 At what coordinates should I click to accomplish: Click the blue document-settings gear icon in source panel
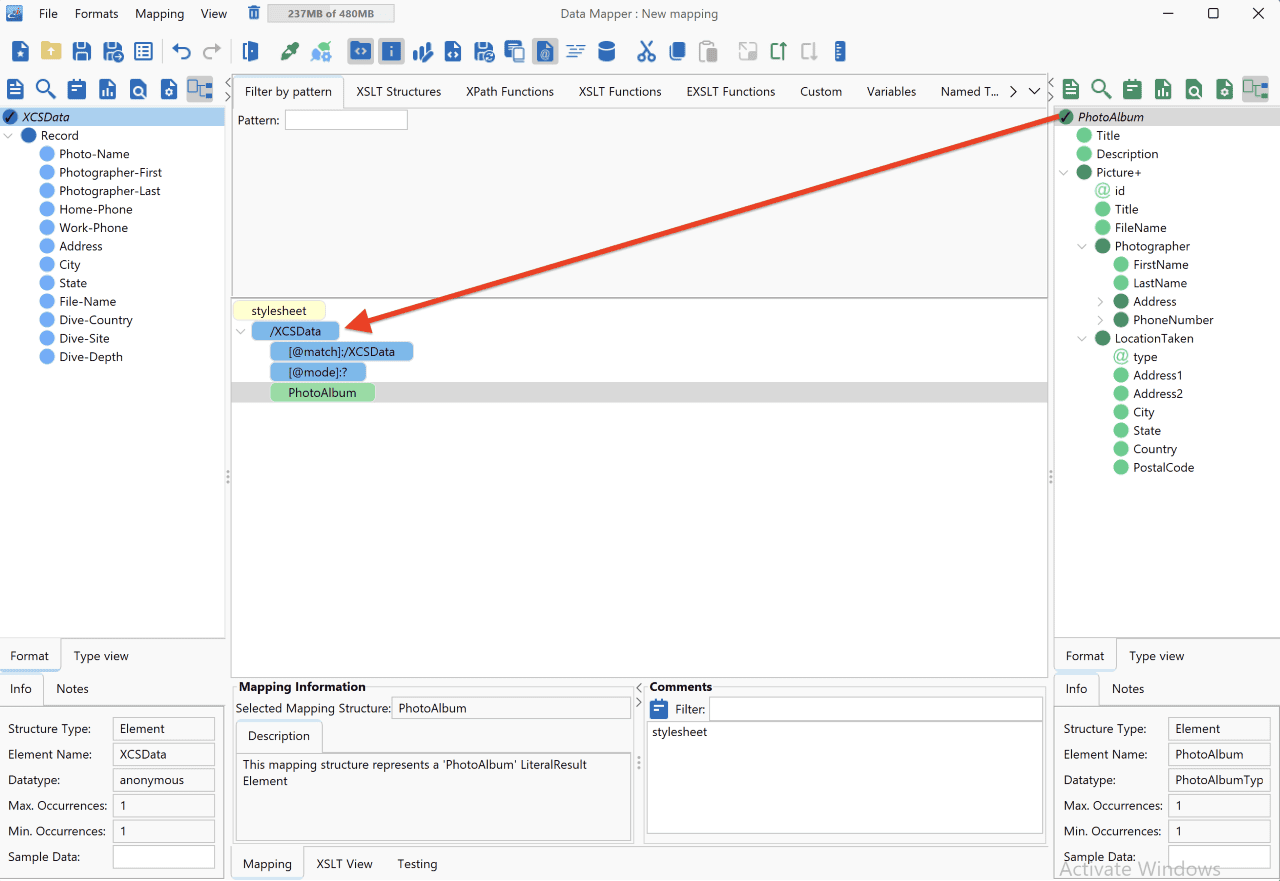pos(169,89)
